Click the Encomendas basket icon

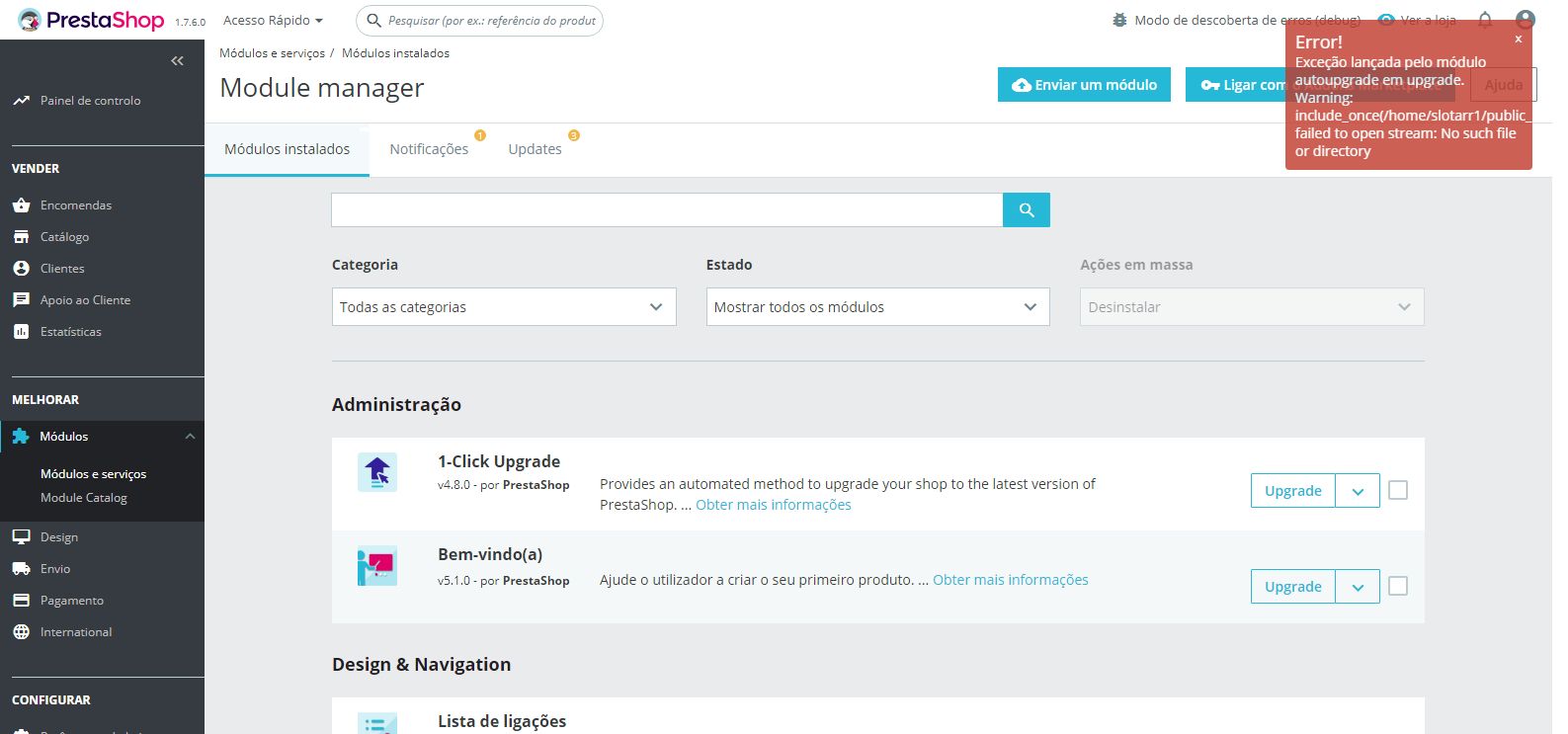22,205
